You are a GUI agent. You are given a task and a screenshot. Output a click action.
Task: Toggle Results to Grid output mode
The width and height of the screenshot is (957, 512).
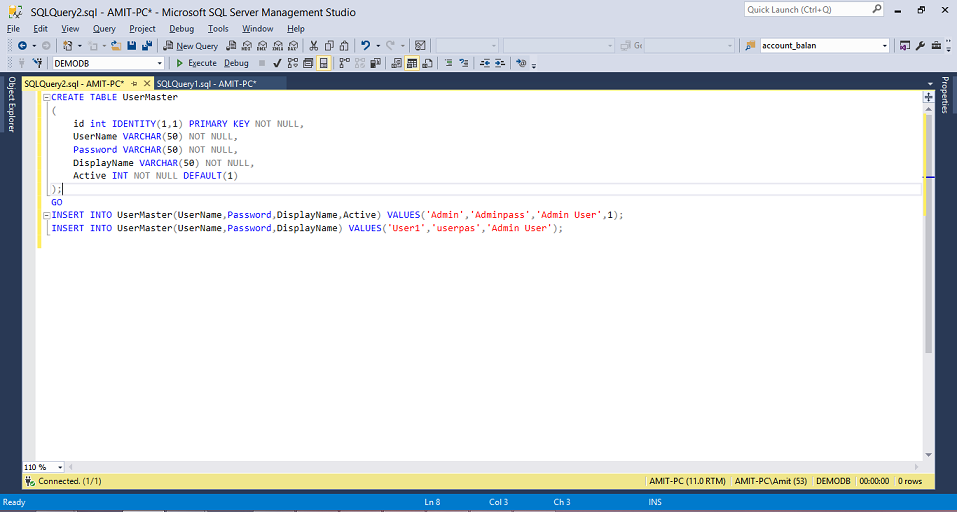coord(412,63)
